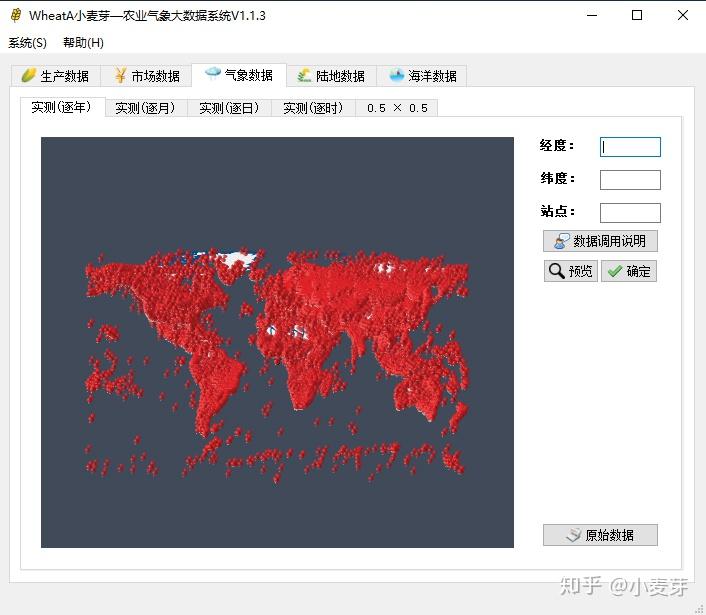
Task: Click the person chat icon on 数据调用说明
Action: [x=561, y=241]
